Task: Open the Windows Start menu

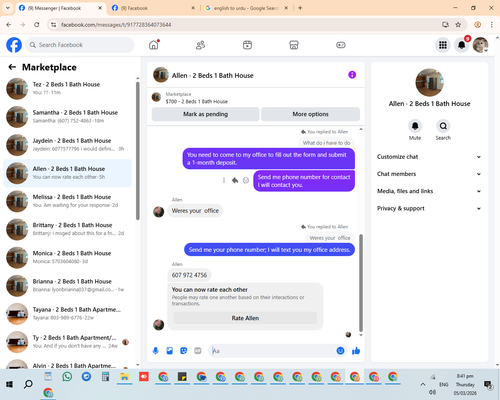Action: point(9,384)
